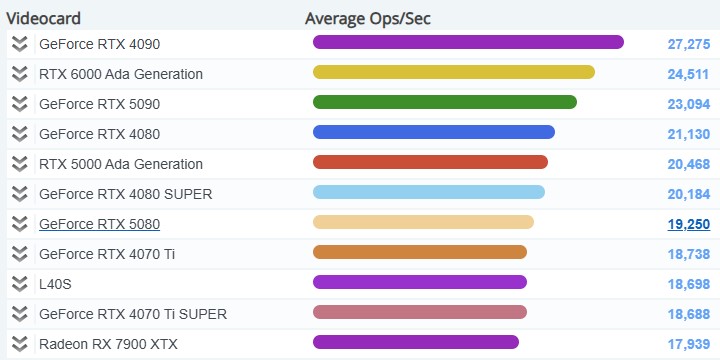Click double-chevron icon beside GeForce RTX 5080

pos(19,224)
